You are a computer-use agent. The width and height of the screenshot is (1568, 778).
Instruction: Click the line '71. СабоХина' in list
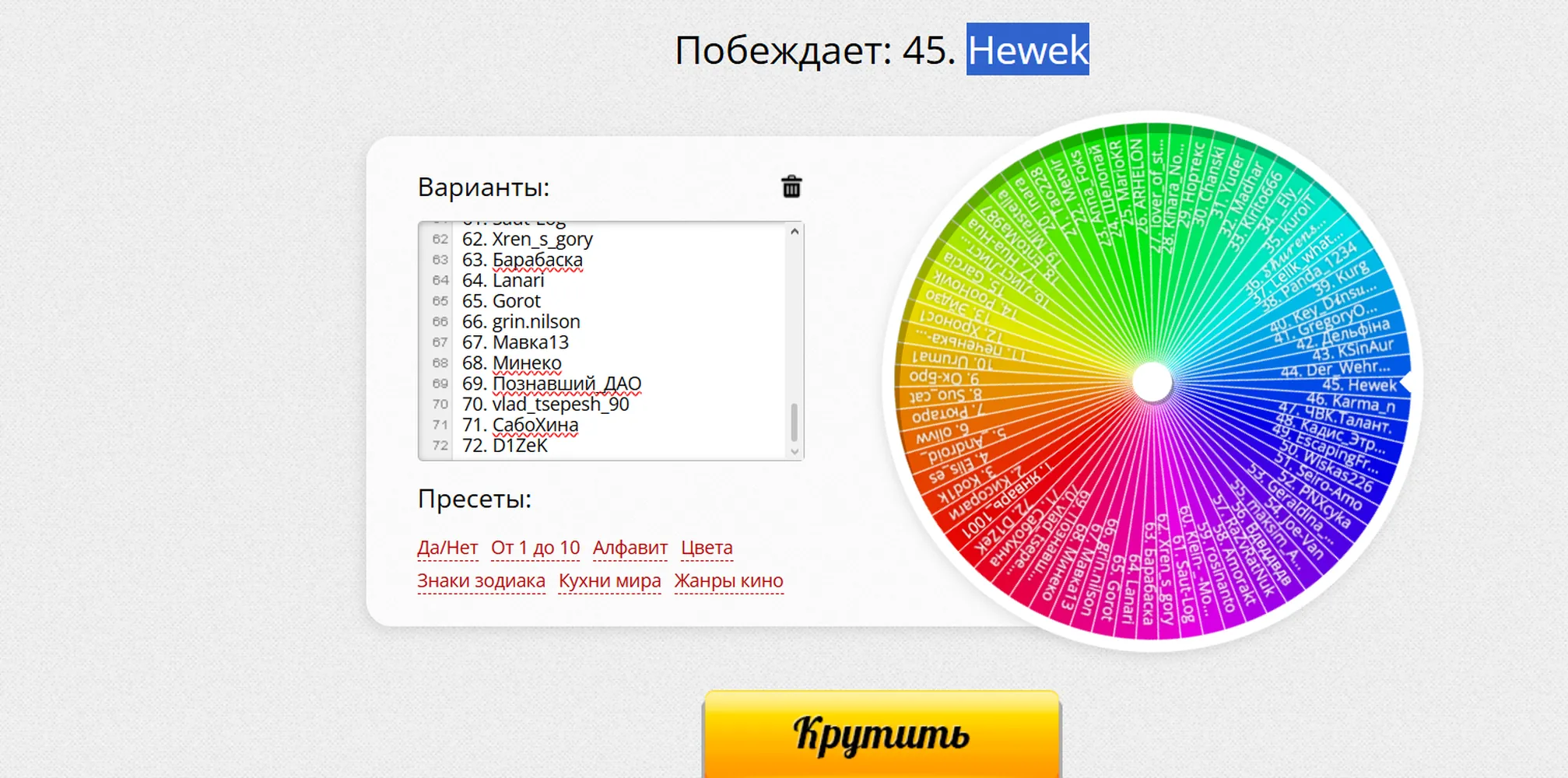pos(521,425)
